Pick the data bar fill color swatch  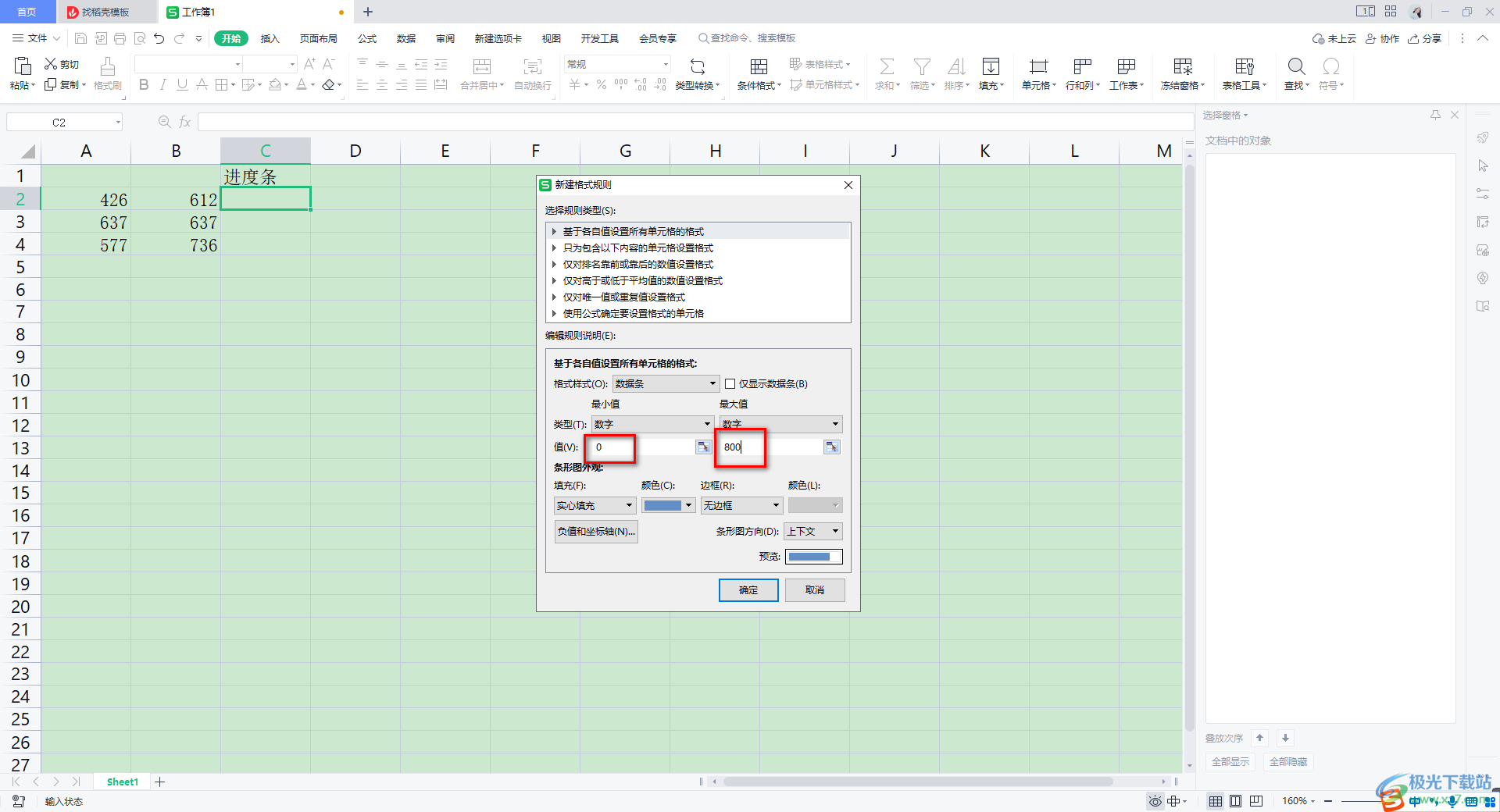(668, 505)
